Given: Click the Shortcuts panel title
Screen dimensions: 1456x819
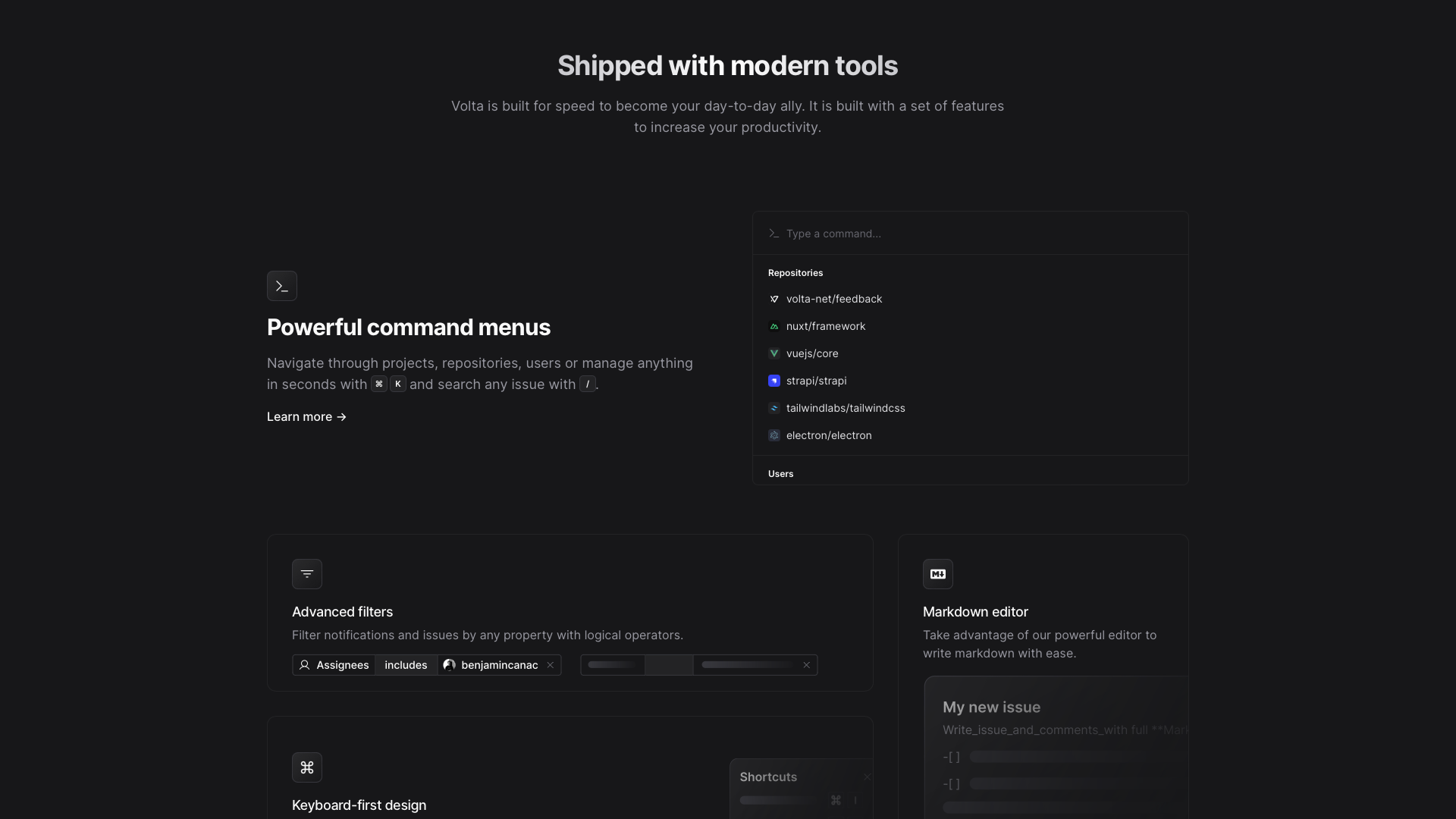Looking at the screenshot, I should click(x=768, y=777).
